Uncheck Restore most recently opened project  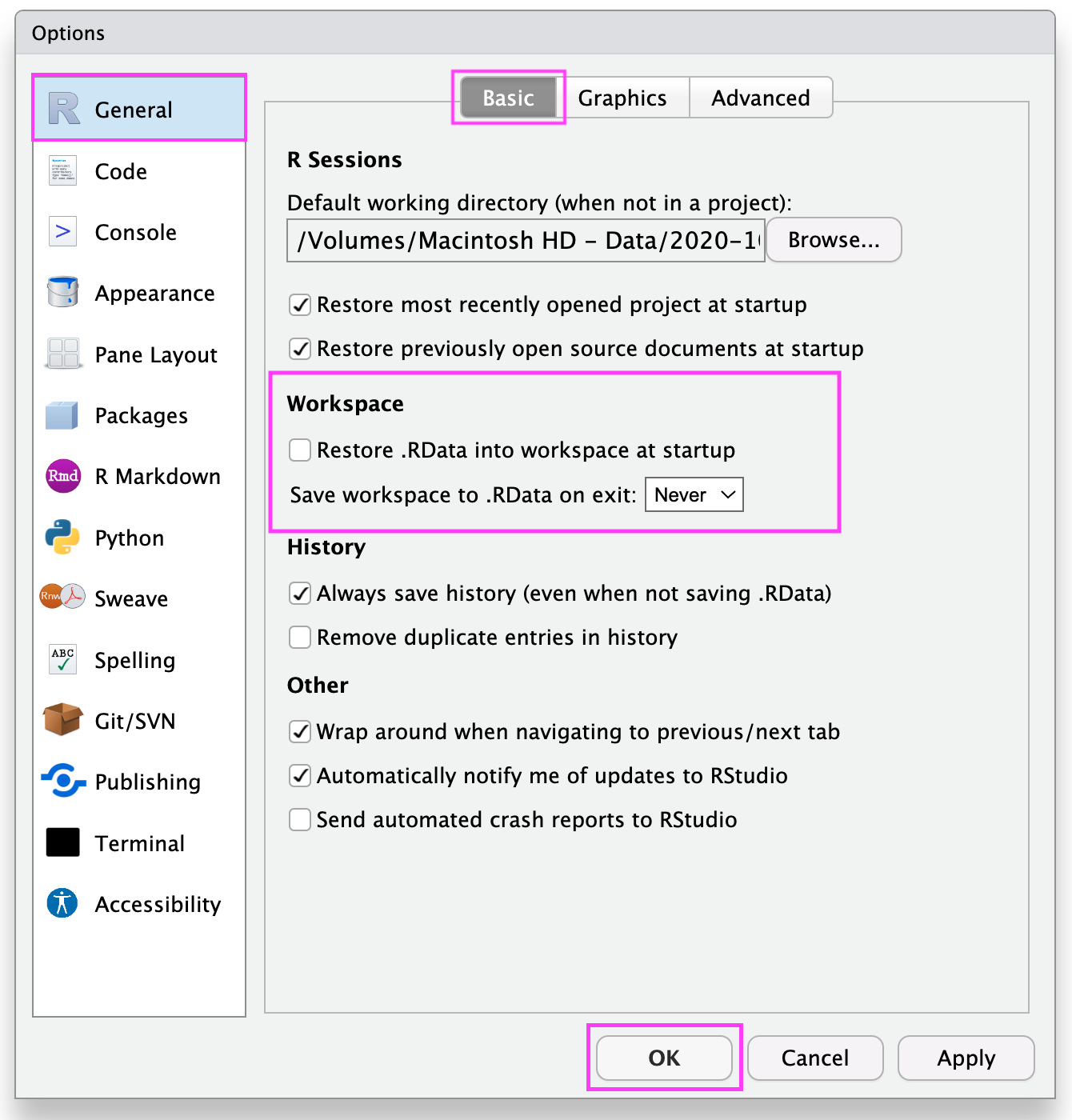tap(300, 305)
